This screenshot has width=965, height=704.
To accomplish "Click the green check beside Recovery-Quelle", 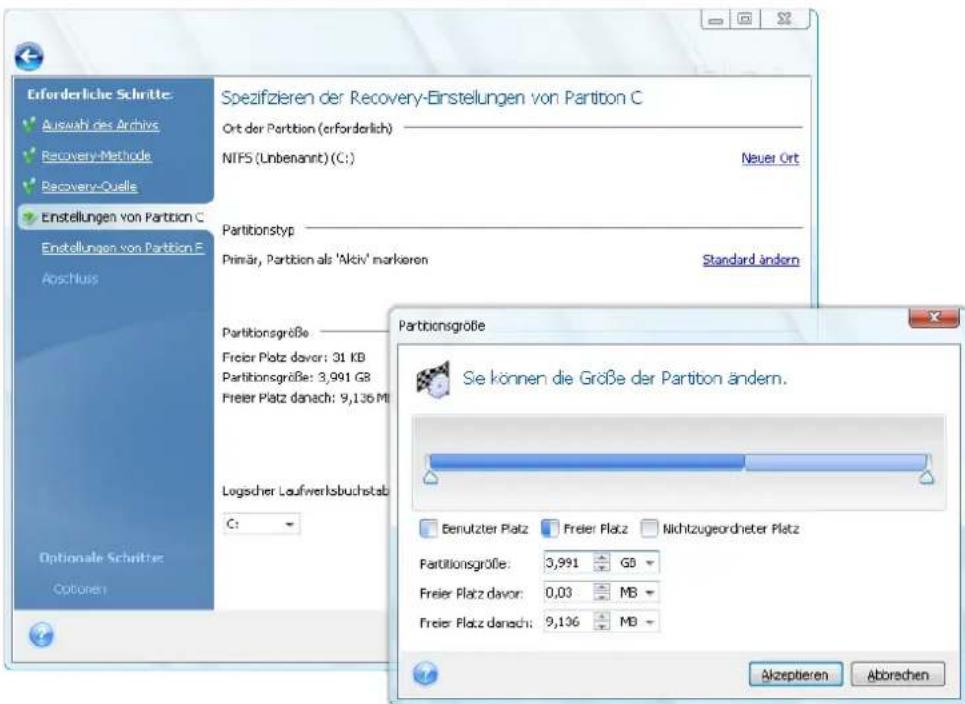I will pos(29,186).
